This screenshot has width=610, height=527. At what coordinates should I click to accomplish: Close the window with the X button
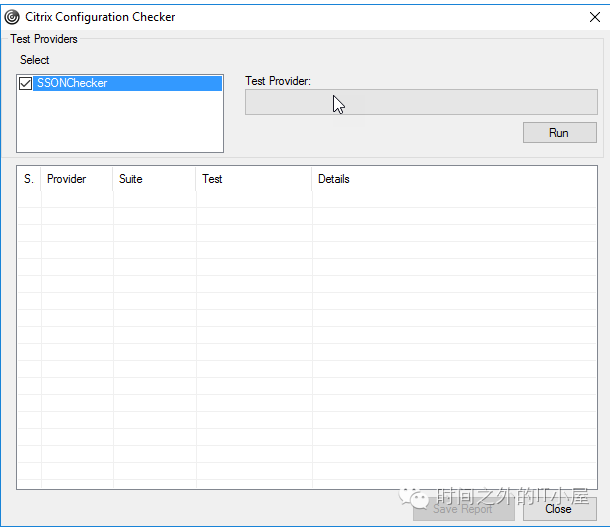595,17
